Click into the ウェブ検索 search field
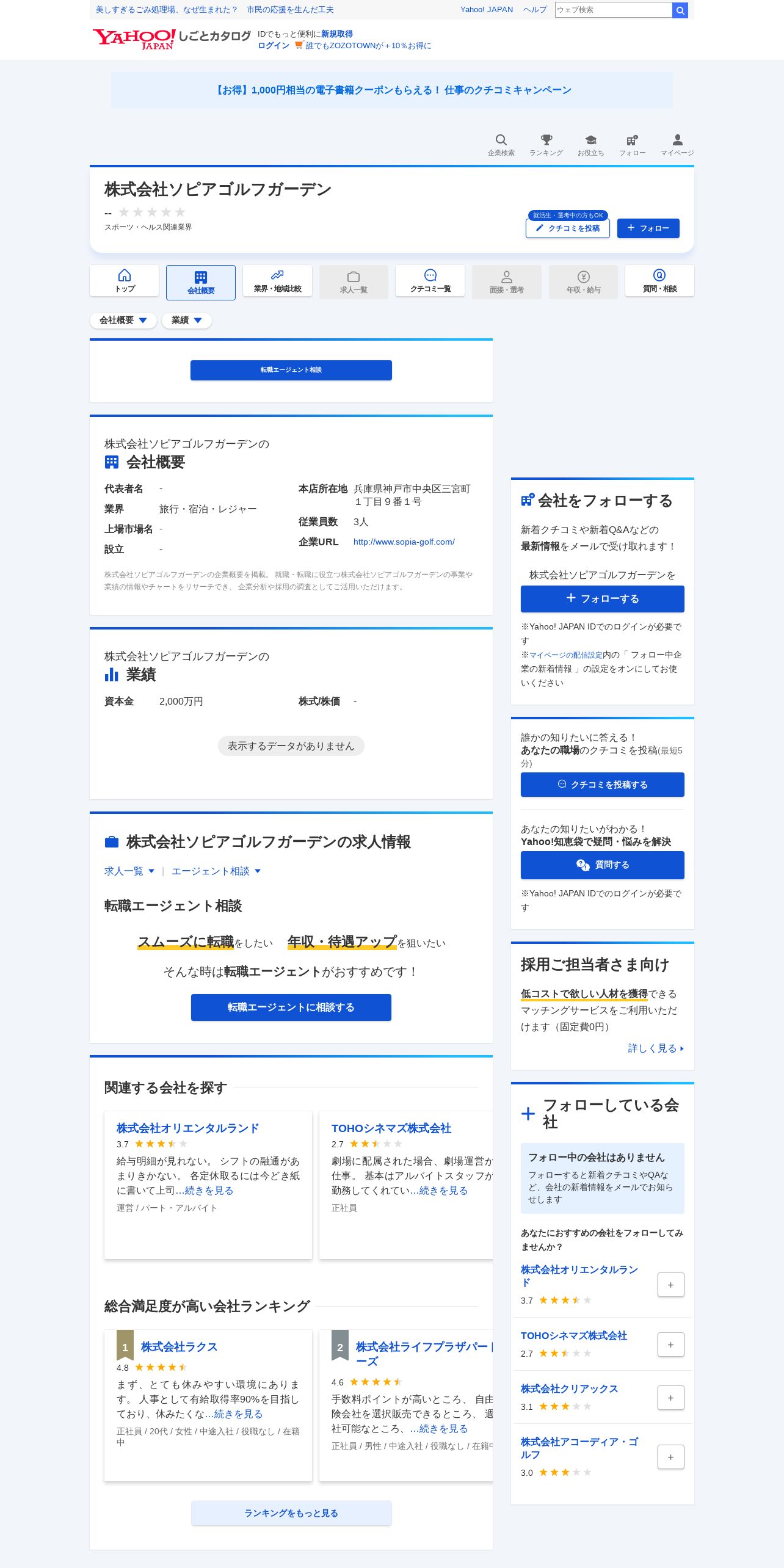Screen dimensions: 784x1568 [x=614, y=10]
